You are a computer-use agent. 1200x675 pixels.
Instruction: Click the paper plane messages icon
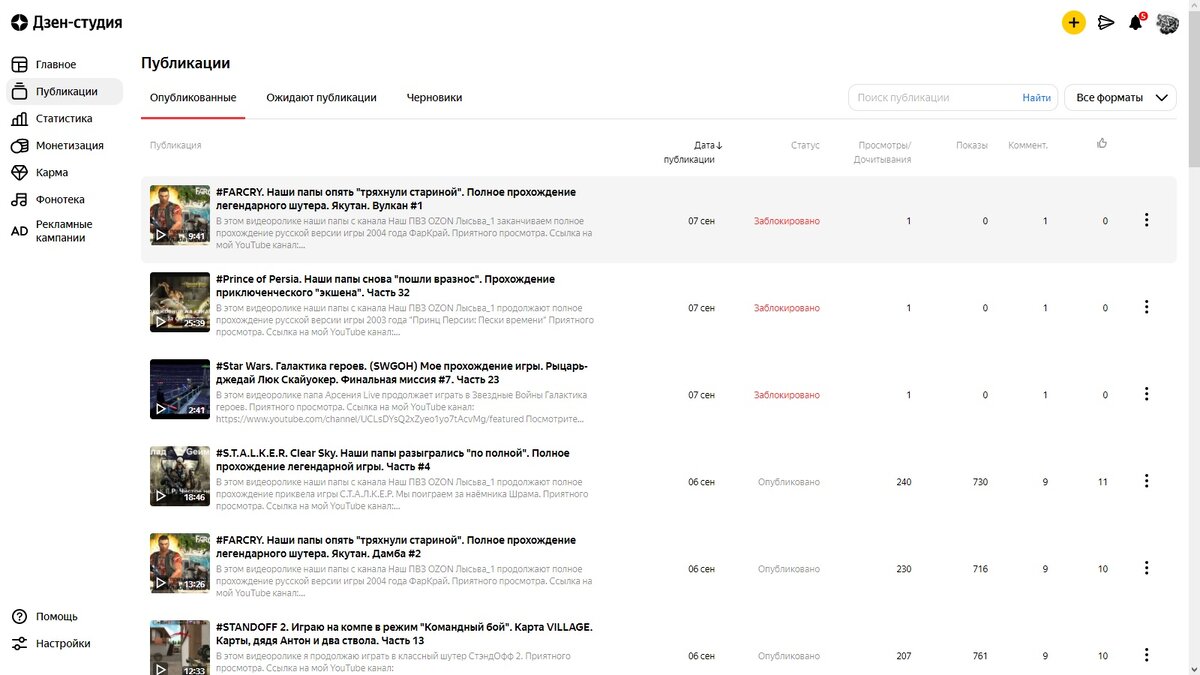(x=1105, y=22)
